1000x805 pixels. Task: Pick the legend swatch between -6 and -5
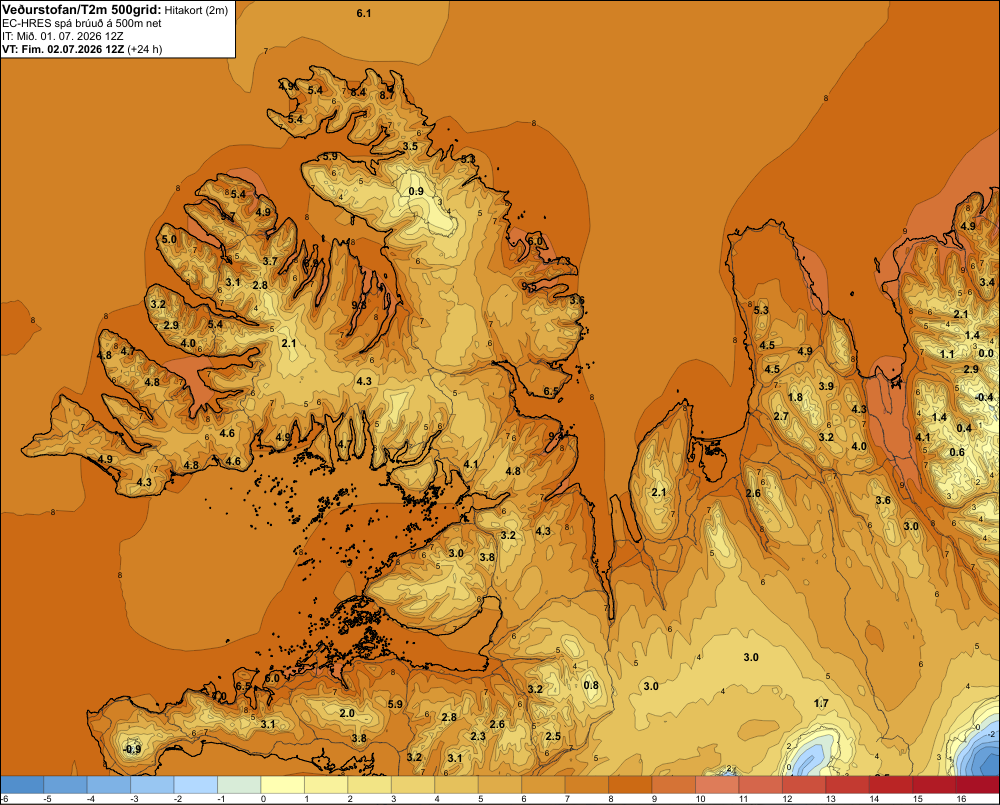[22, 785]
